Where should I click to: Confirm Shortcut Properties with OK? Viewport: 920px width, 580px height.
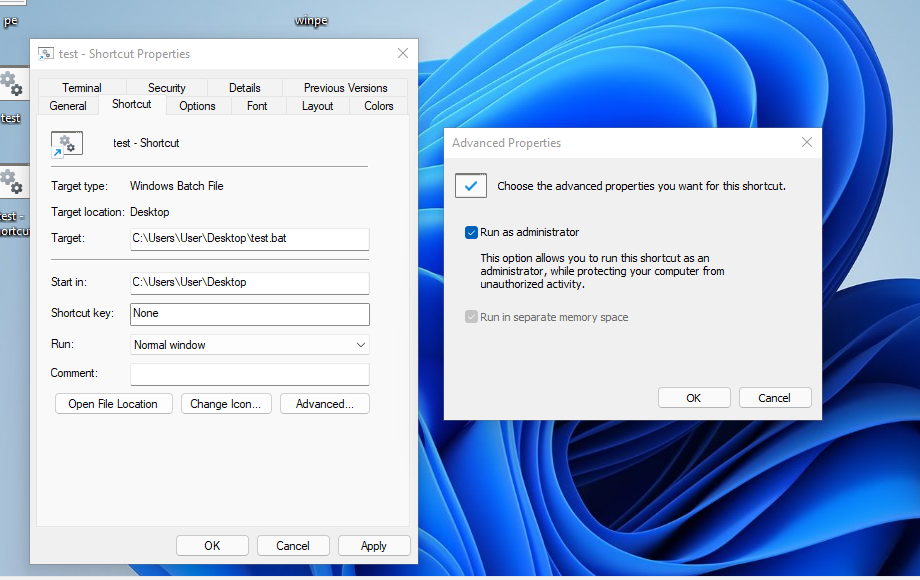click(x=212, y=546)
